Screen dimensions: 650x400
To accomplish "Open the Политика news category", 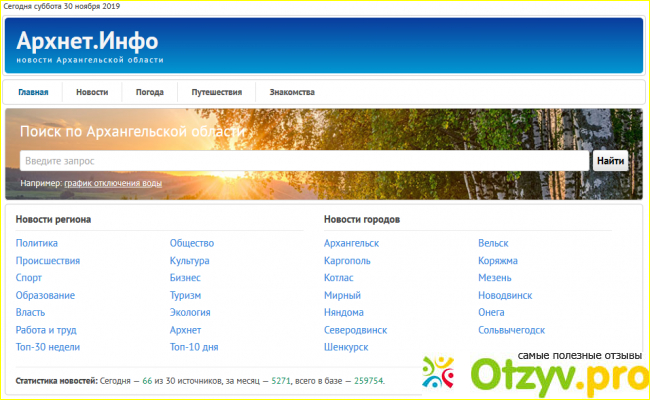I will (x=37, y=243).
